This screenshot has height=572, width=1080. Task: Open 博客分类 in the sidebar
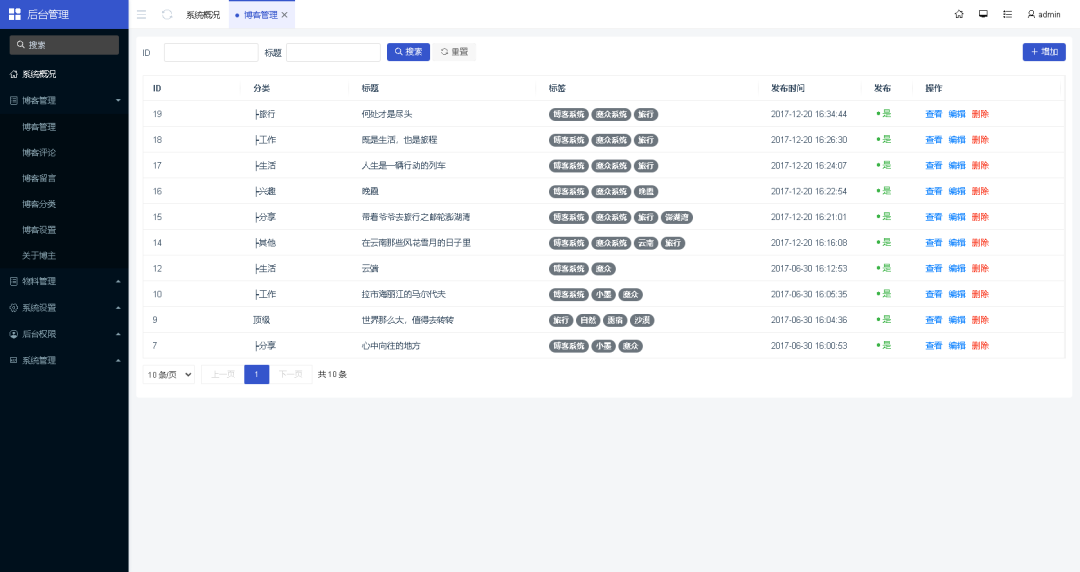pos(64,204)
